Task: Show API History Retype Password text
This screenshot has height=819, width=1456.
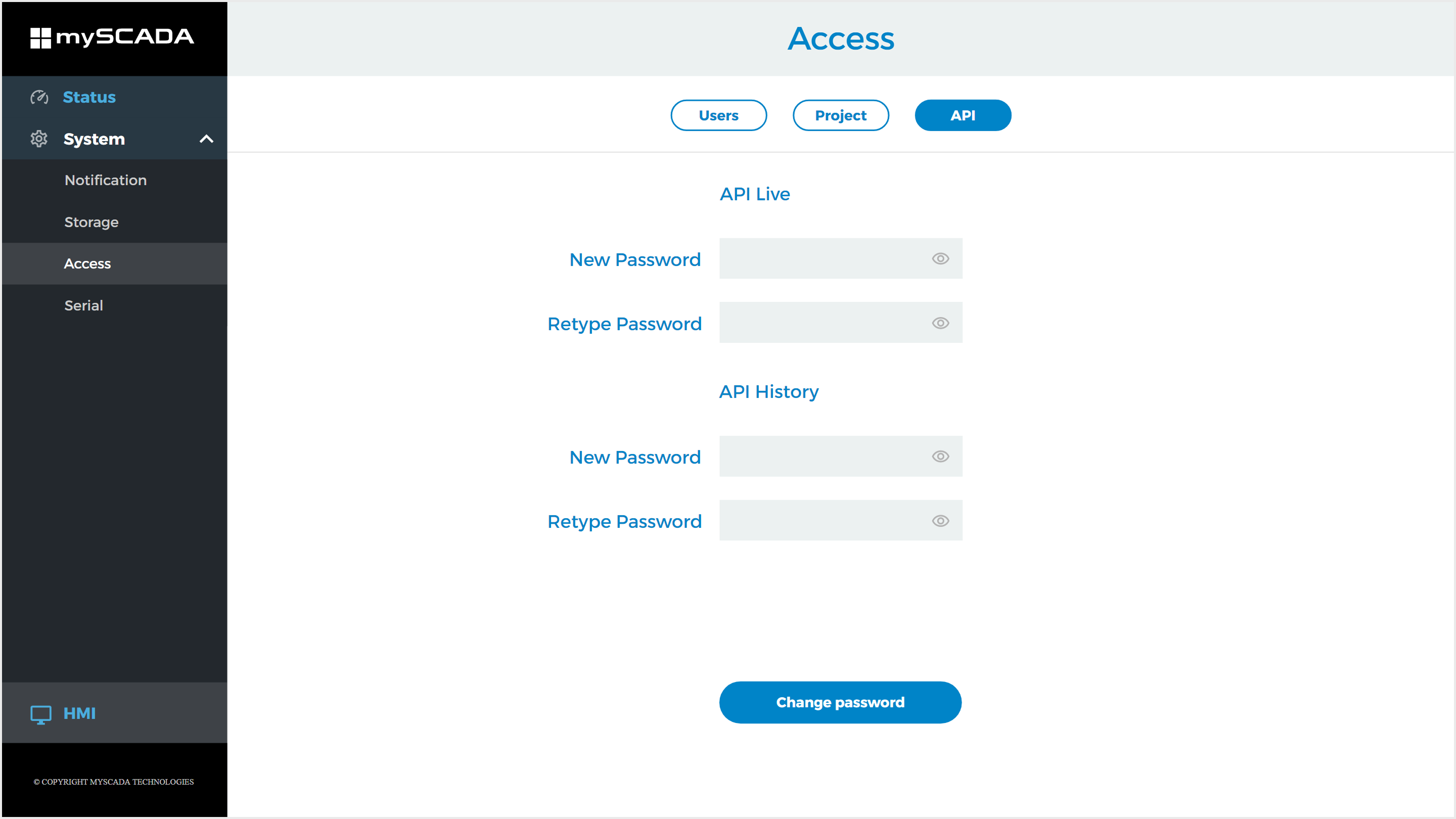Action: click(x=940, y=521)
